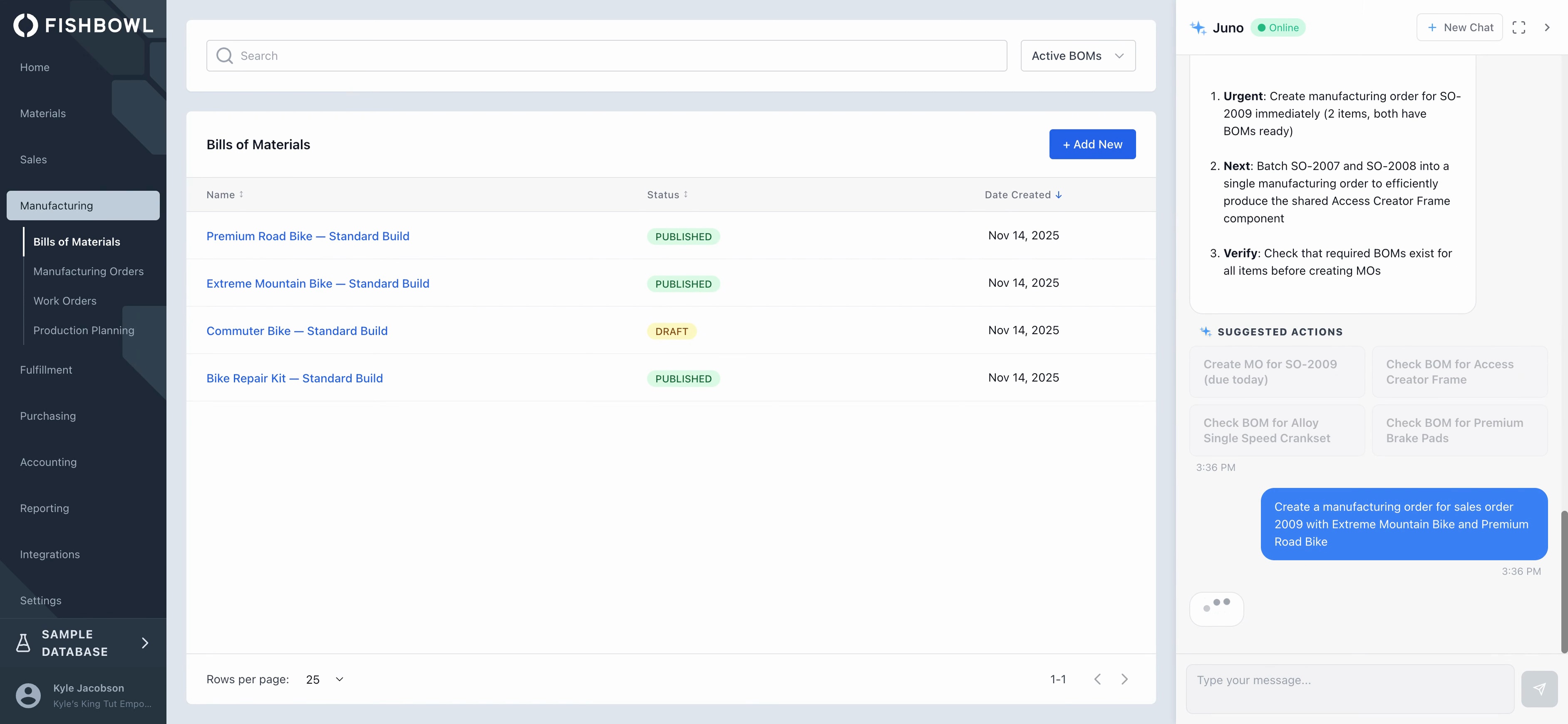
Task: Open the rows per page dropdown
Action: click(x=325, y=679)
